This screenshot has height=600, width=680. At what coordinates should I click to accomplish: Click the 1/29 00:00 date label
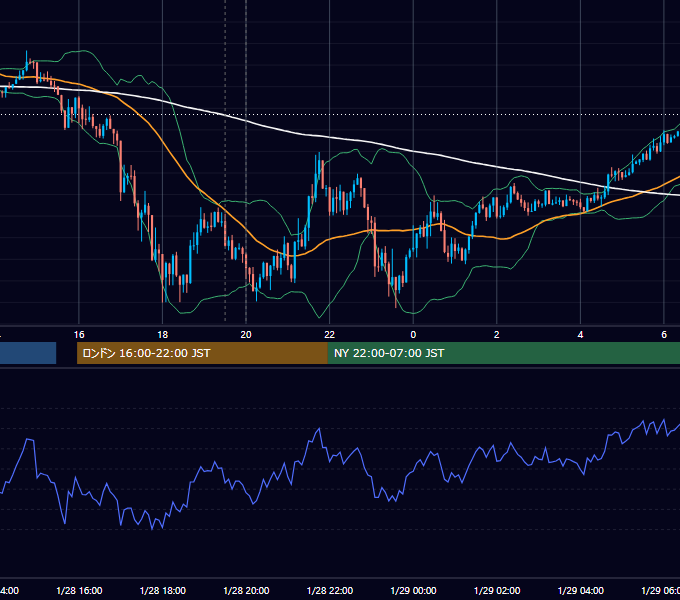[413, 590]
